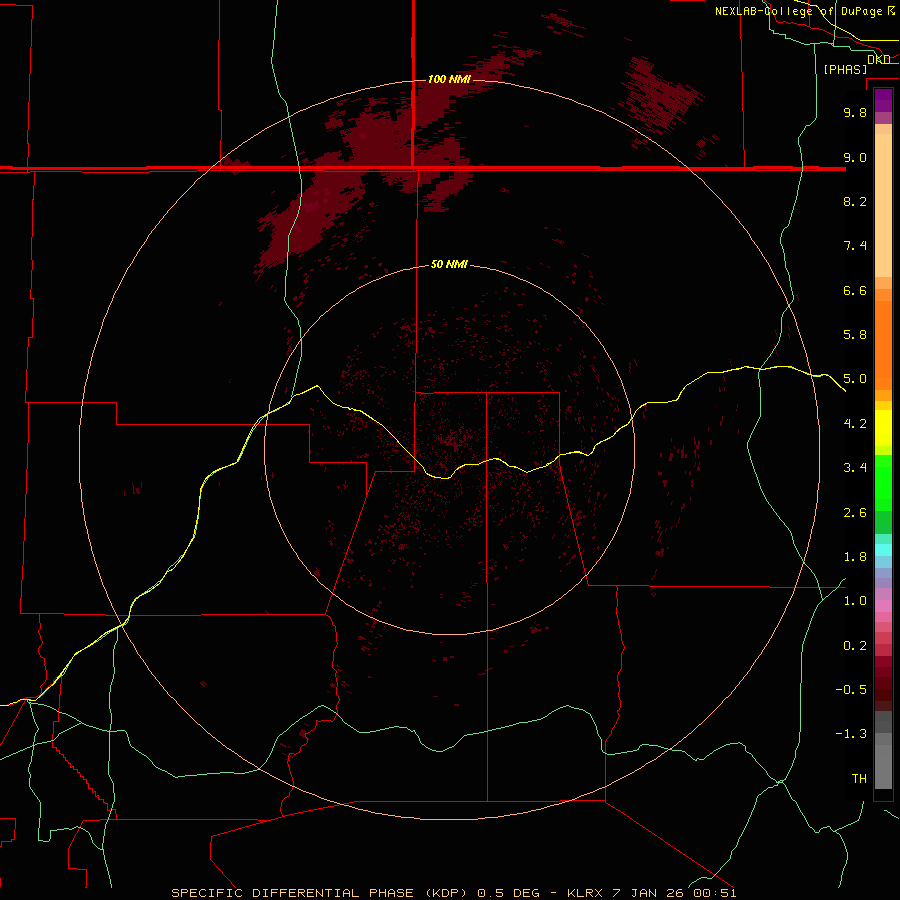Click the '7 JAN 26 00:51' timestamp
Screen dimensions: 900x900
[676, 893]
